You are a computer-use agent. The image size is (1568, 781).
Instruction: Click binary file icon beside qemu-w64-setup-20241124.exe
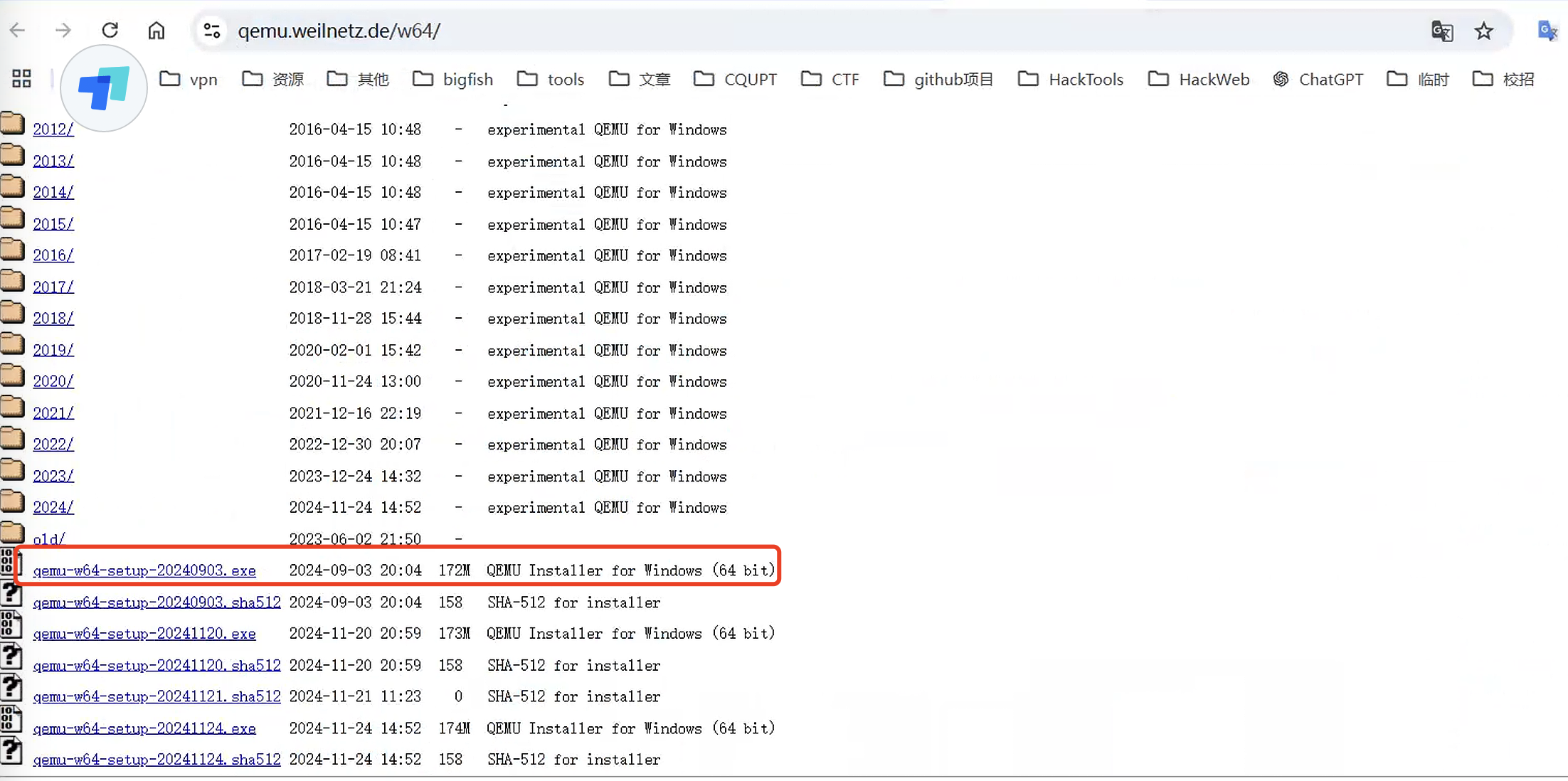[x=11, y=720]
